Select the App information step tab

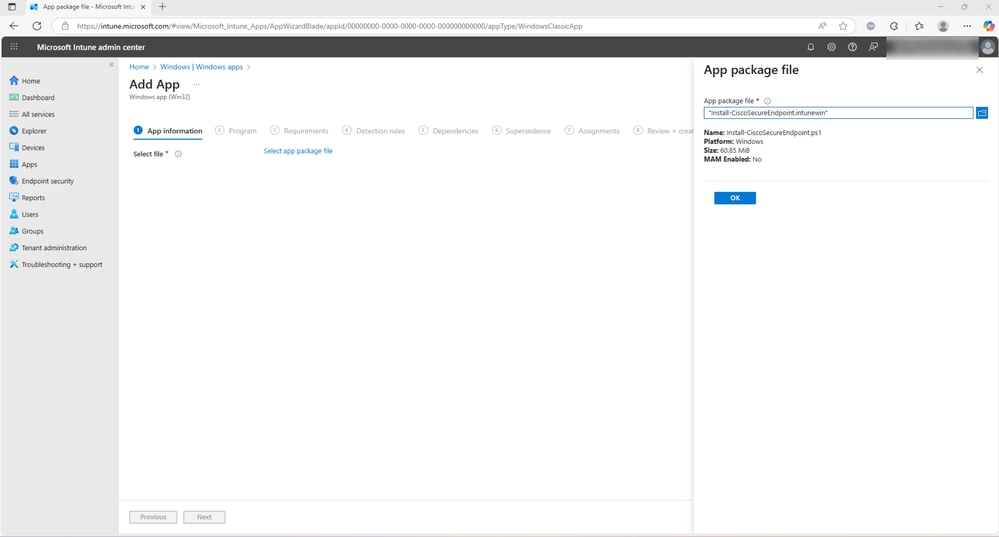[x=168, y=131]
